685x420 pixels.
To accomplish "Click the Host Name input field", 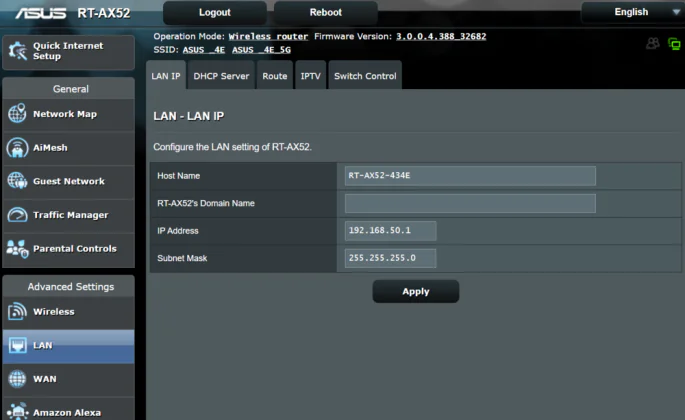I will point(470,176).
